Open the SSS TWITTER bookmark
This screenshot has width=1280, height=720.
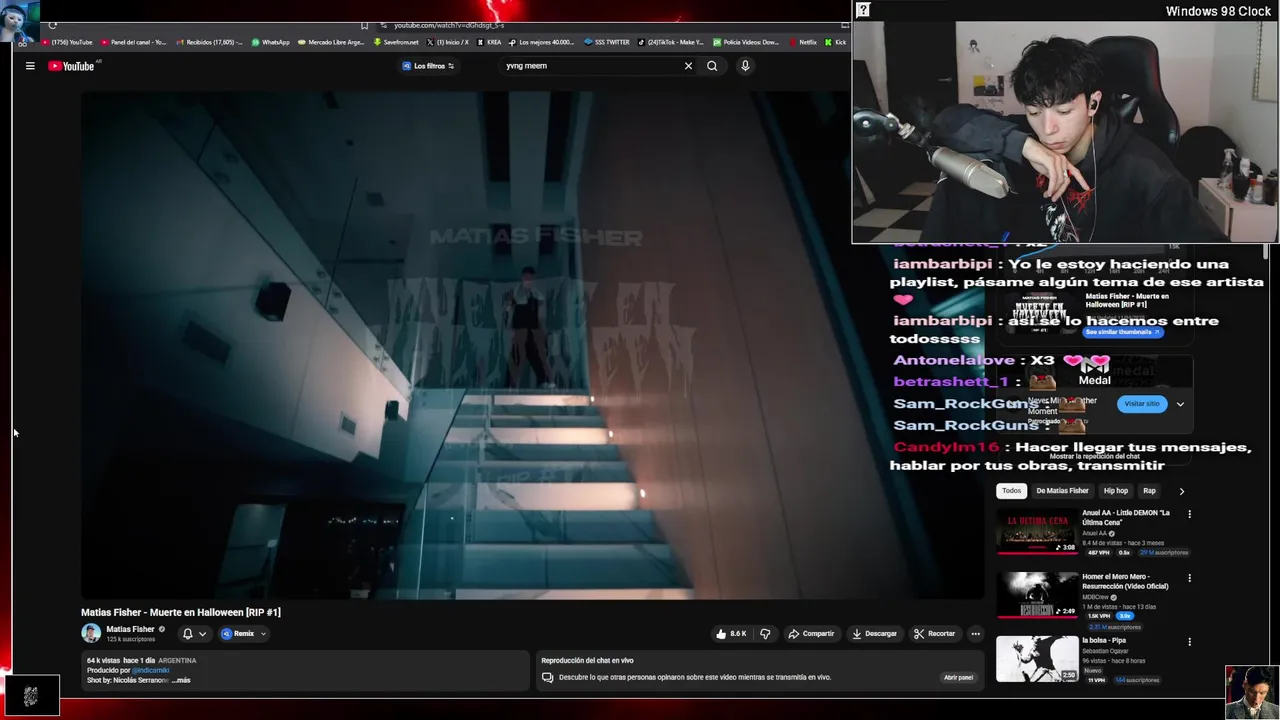point(607,42)
